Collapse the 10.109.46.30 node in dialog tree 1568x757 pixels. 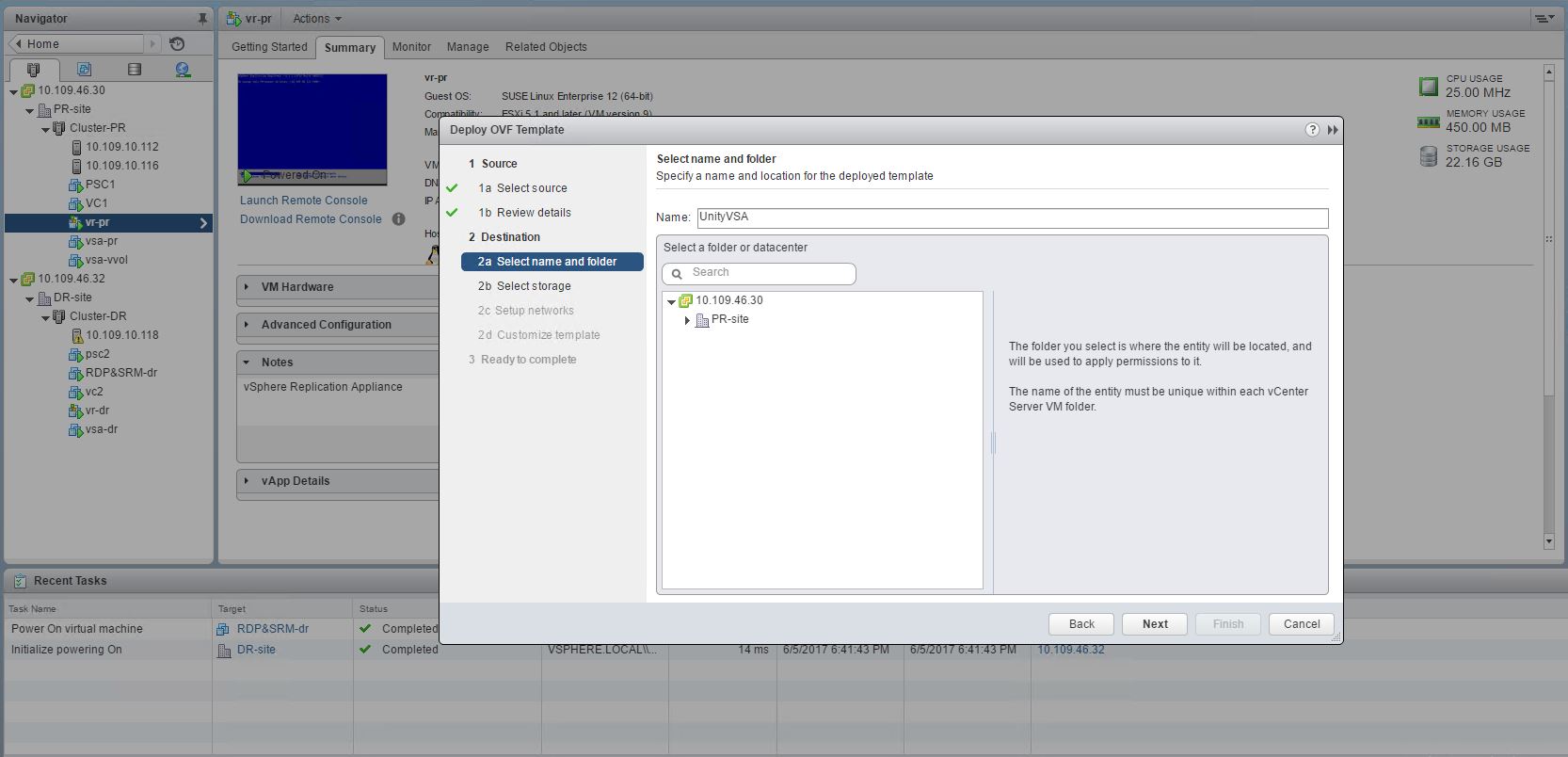pos(671,301)
